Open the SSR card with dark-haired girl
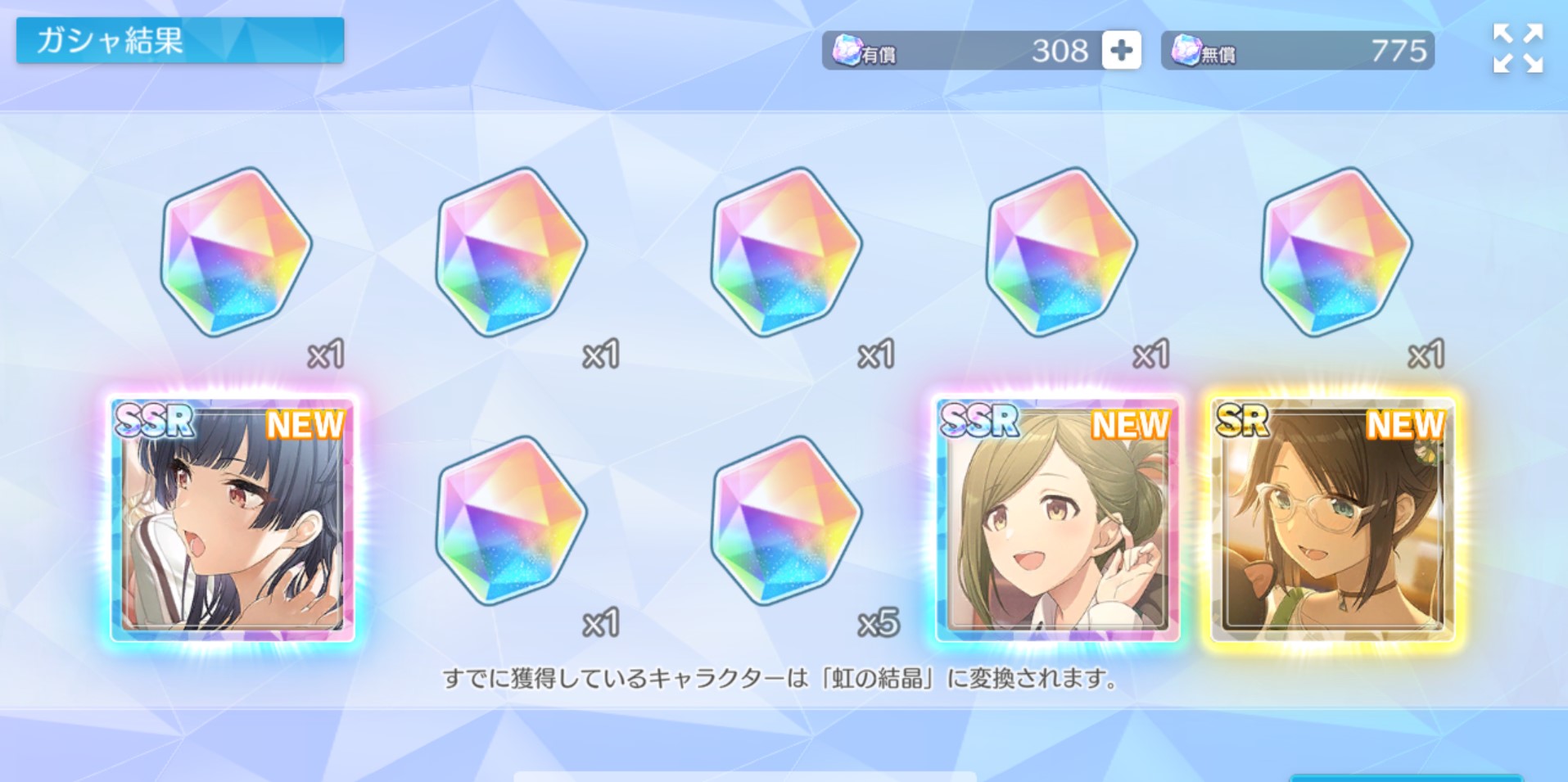The height and width of the screenshot is (782, 1568). (x=233, y=518)
